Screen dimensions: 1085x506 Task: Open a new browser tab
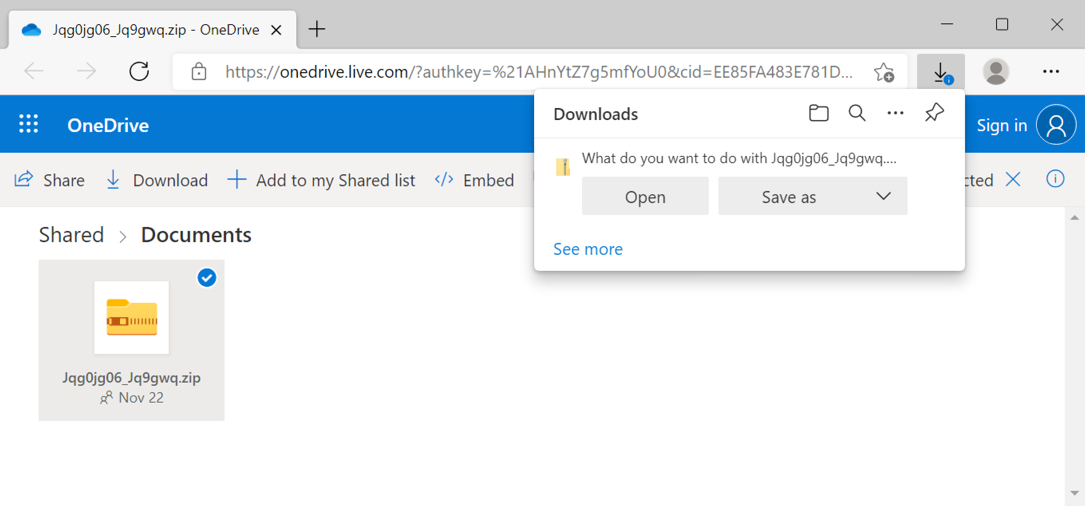click(316, 29)
